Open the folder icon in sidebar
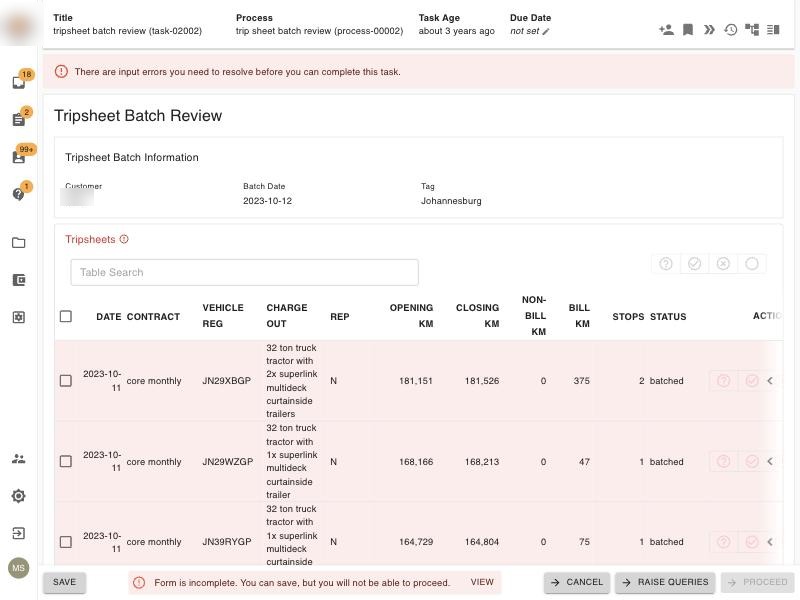Screen dimensions: 800x600 point(19,242)
